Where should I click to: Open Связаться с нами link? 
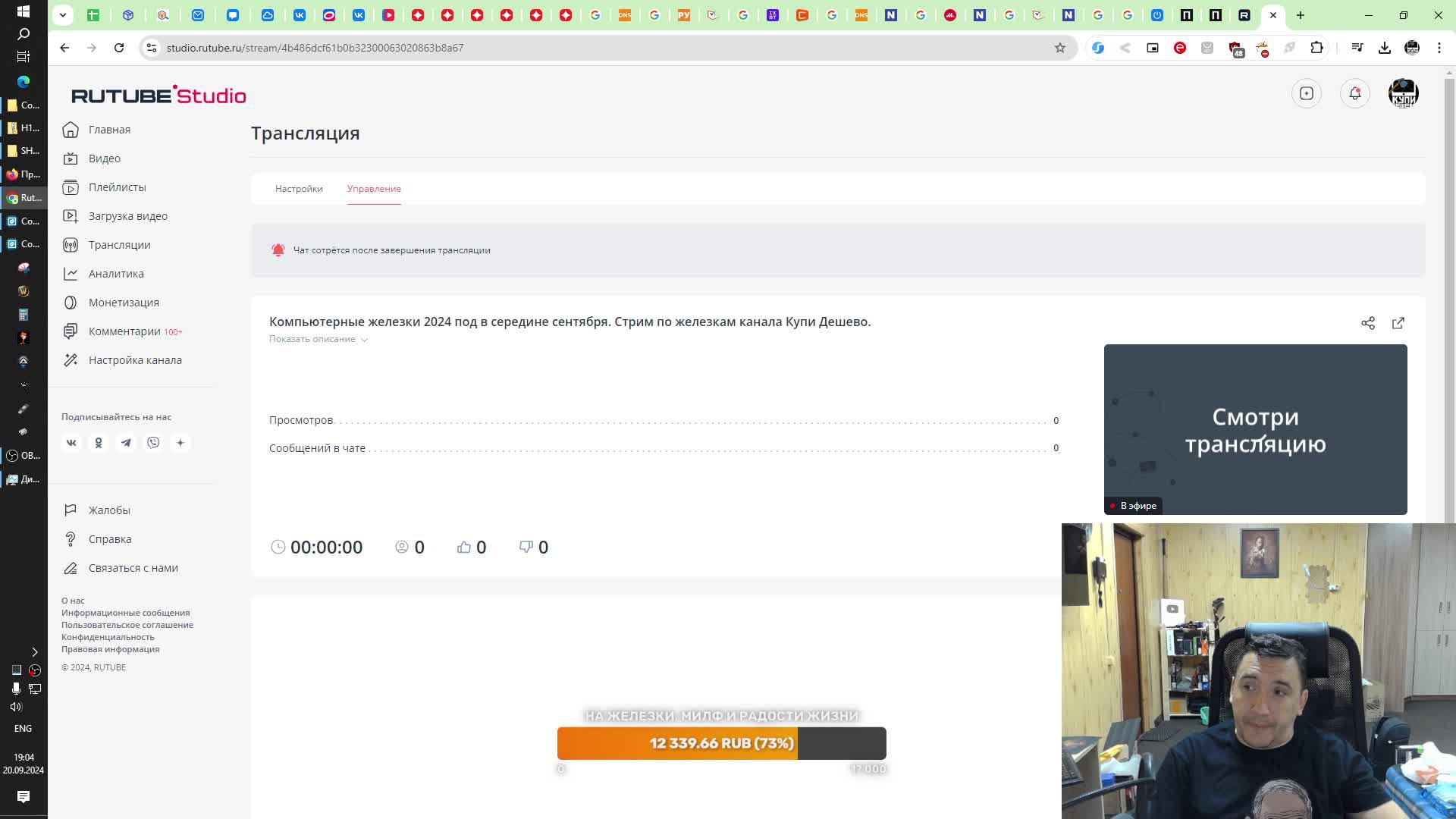[133, 568]
